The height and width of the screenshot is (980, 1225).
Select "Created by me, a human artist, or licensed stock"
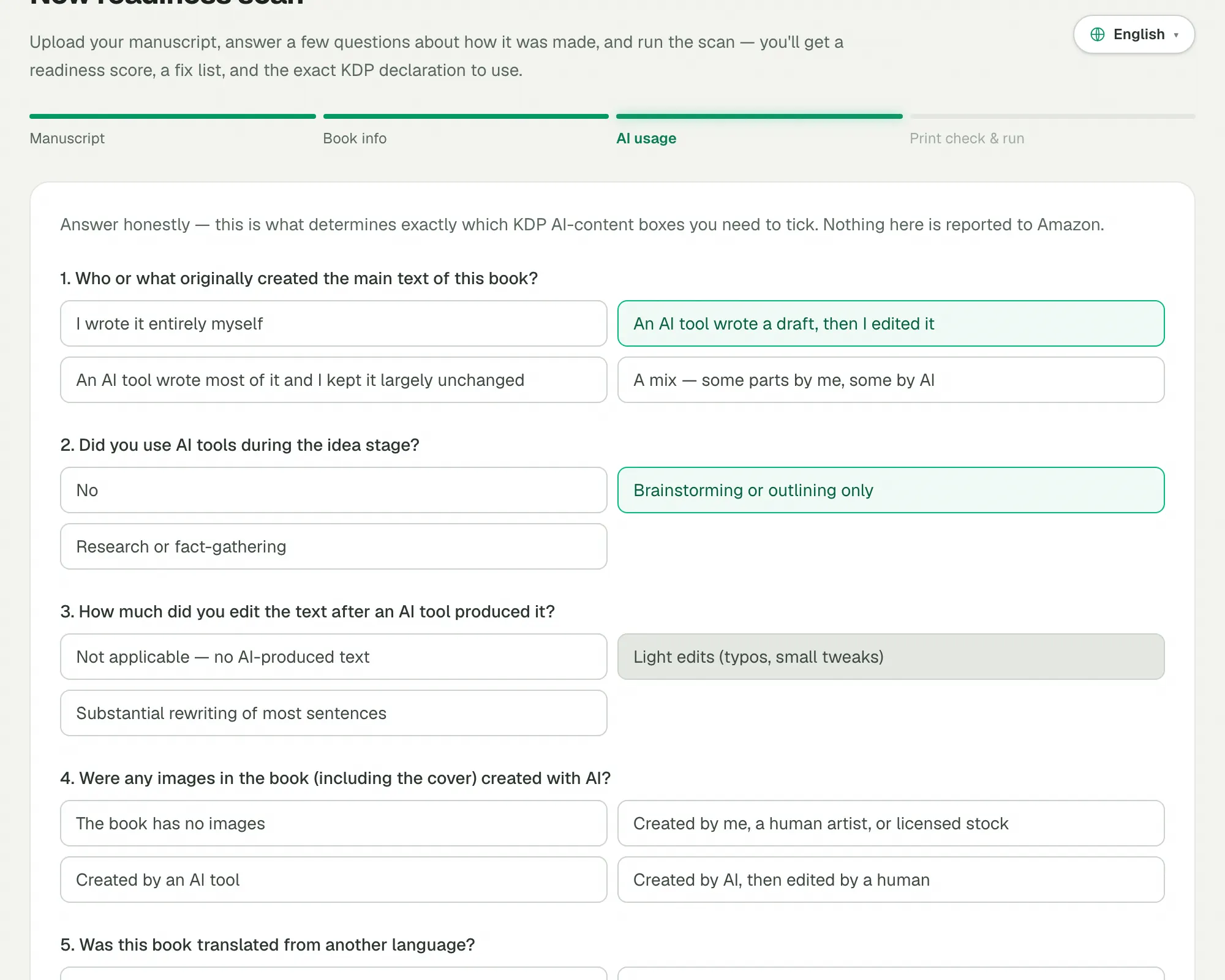891,823
